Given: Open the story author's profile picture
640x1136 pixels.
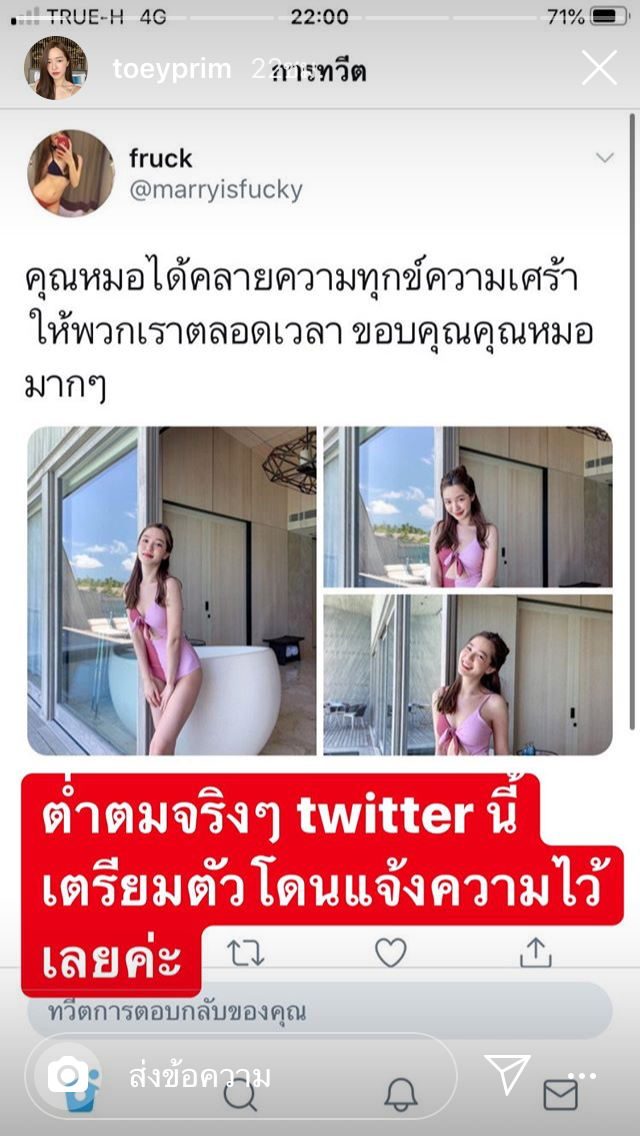Looking at the screenshot, I should (x=56, y=68).
